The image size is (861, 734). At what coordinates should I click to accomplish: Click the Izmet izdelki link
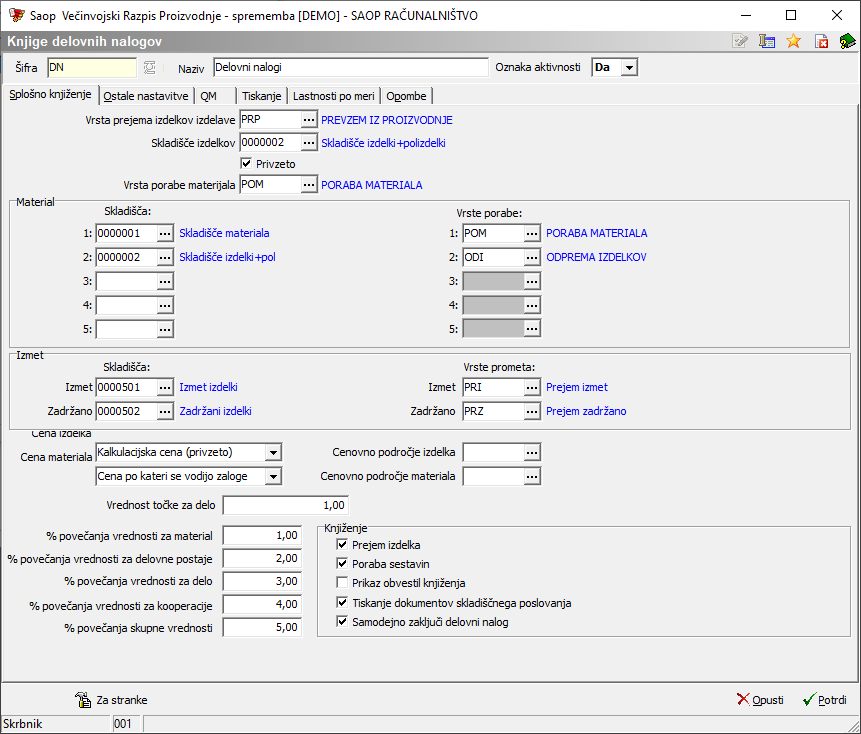pyautogui.click(x=209, y=388)
